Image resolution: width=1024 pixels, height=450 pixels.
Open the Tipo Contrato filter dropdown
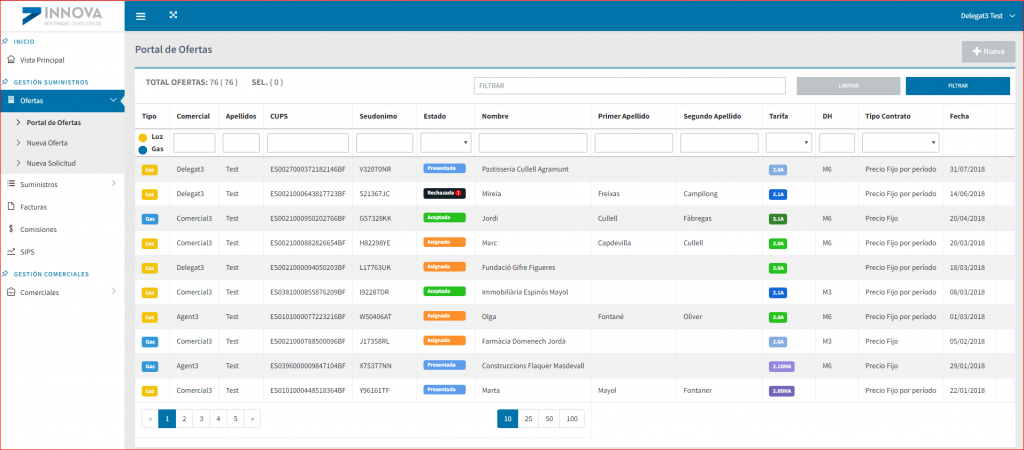point(901,142)
